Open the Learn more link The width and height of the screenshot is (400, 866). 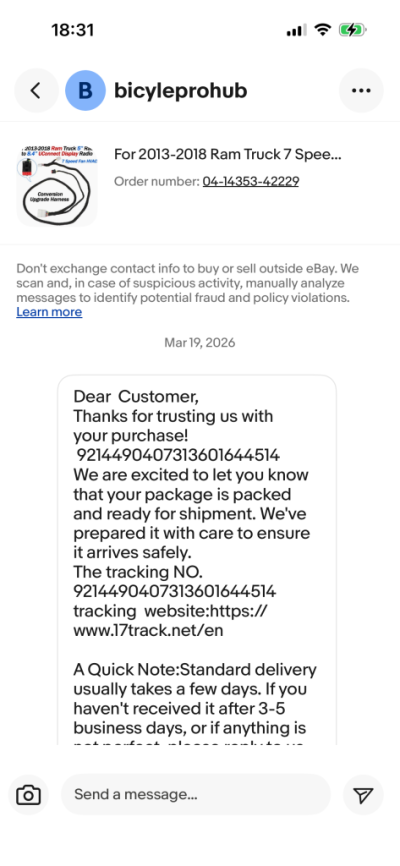click(49, 312)
